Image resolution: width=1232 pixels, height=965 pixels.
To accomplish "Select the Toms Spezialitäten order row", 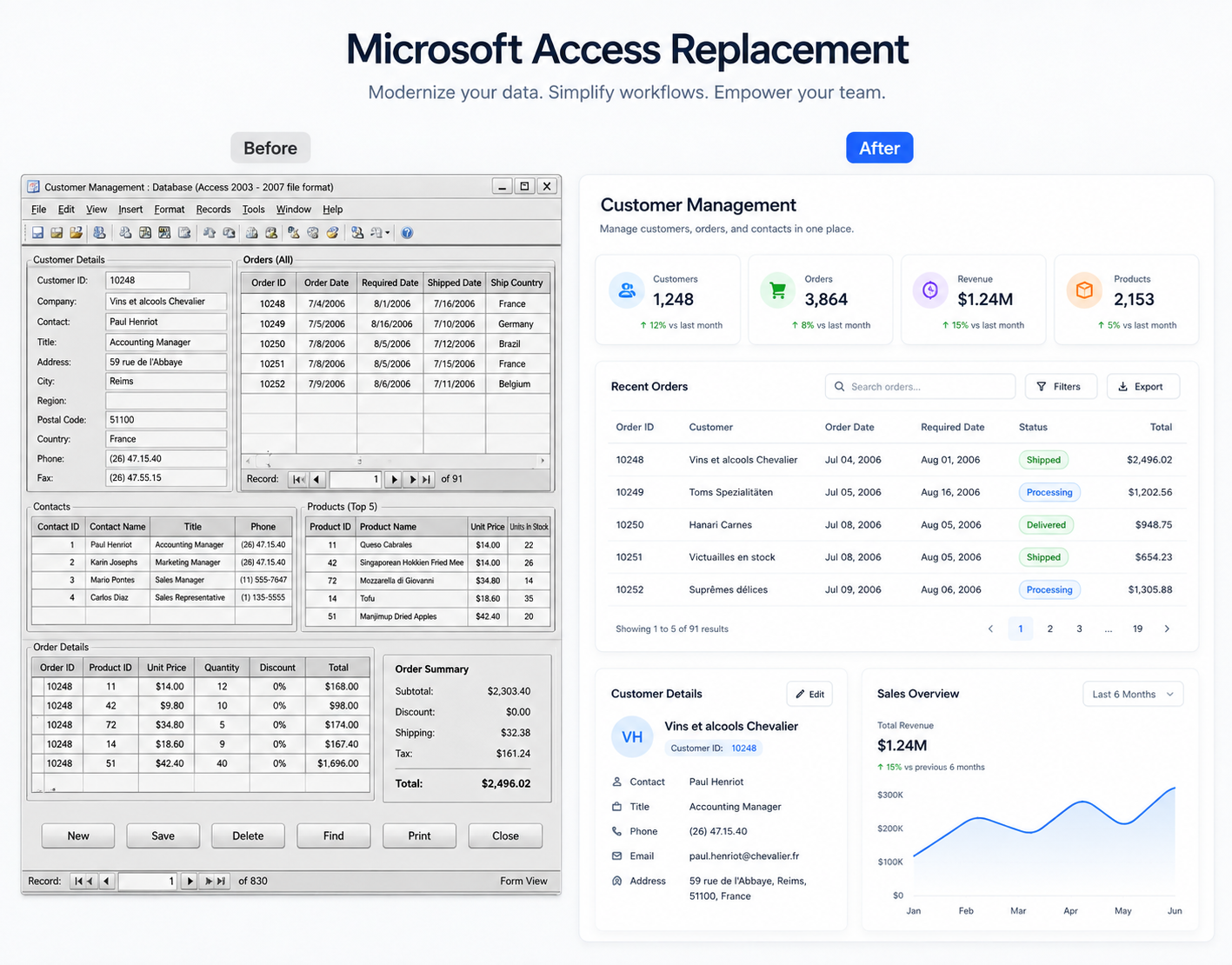I will pos(896,492).
